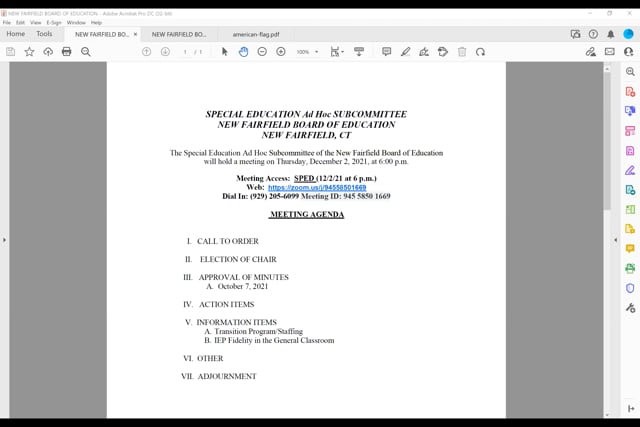Zoom in with the plus button
This screenshot has width=640, height=427.
coord(281,52)
